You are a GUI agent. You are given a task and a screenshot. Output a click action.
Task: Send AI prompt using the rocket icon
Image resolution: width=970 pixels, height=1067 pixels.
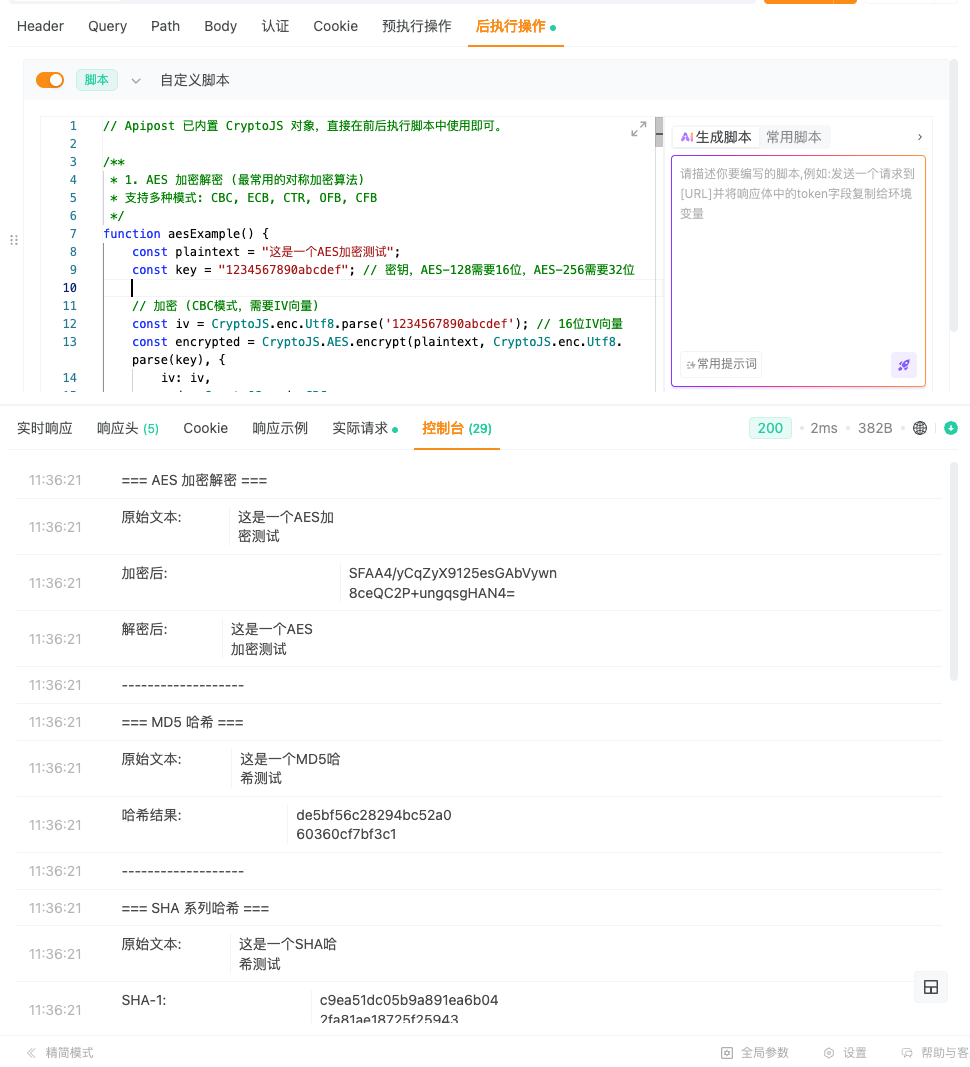pyautogui.click(x=903, y=365)
